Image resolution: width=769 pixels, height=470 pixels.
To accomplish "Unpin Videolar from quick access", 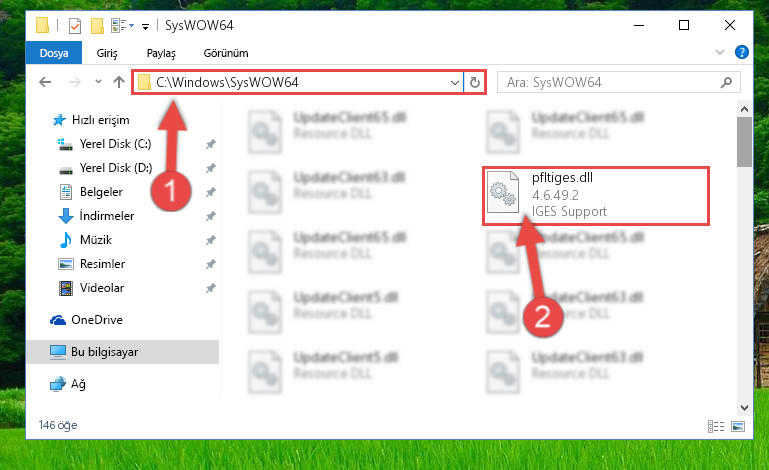I will 210,288.
